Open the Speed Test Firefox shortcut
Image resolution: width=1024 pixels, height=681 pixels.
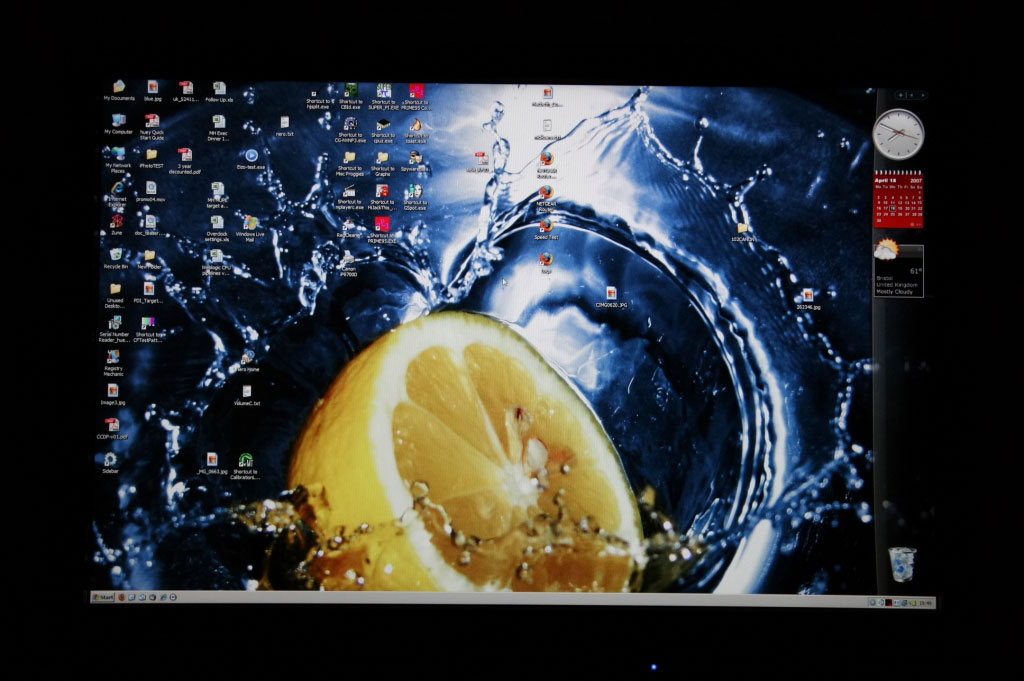click(546, 226)
